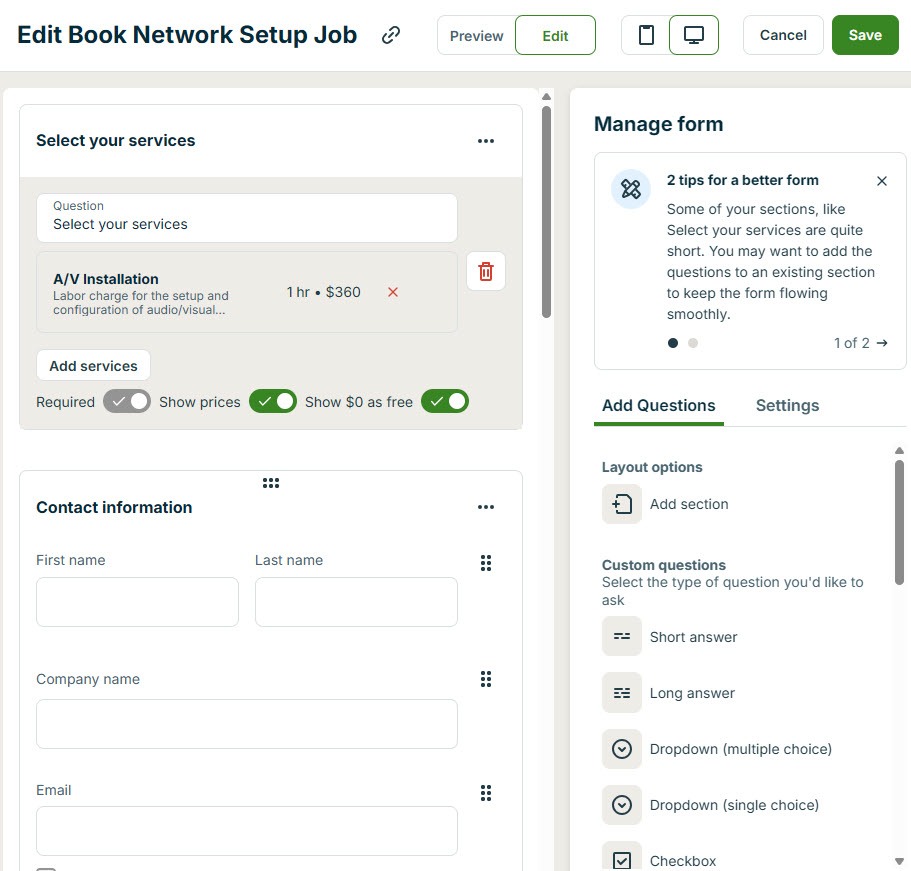The height and width of the screenshot is (871, 911).
Task: Go to next tip arrow
Action: (882, 343)
